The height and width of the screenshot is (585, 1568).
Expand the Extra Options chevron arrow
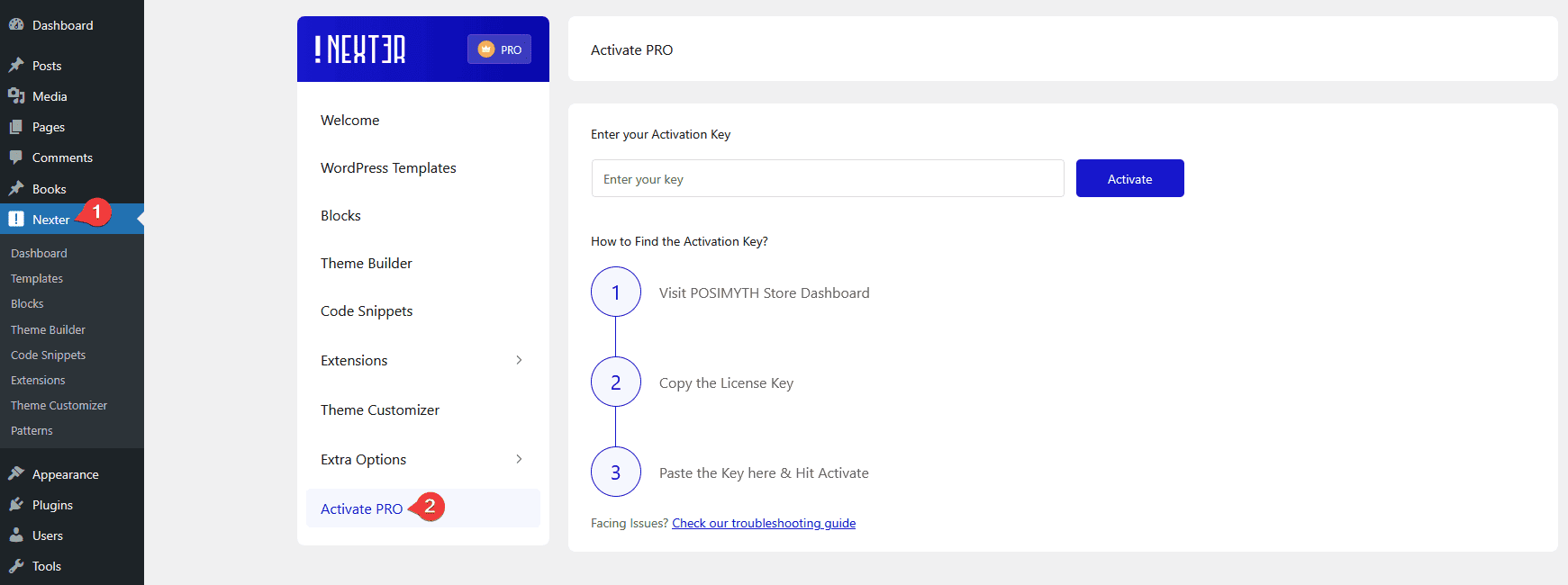coord(519,459)
